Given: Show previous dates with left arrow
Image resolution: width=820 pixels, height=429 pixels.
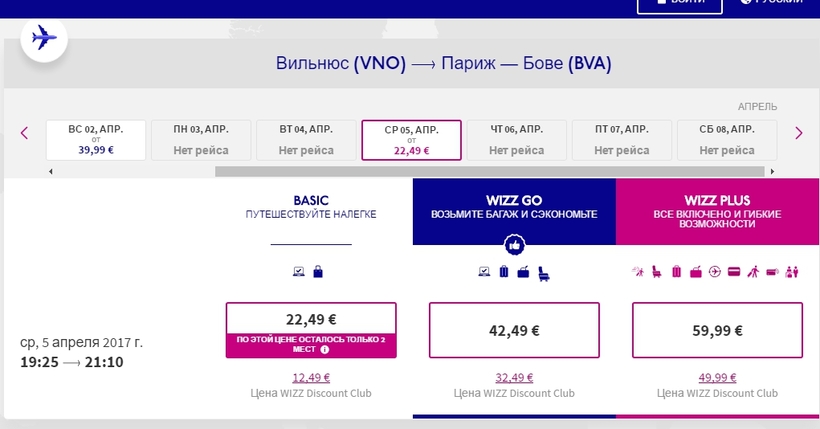Looking at the screenshot, I should [x=24, y=133].
